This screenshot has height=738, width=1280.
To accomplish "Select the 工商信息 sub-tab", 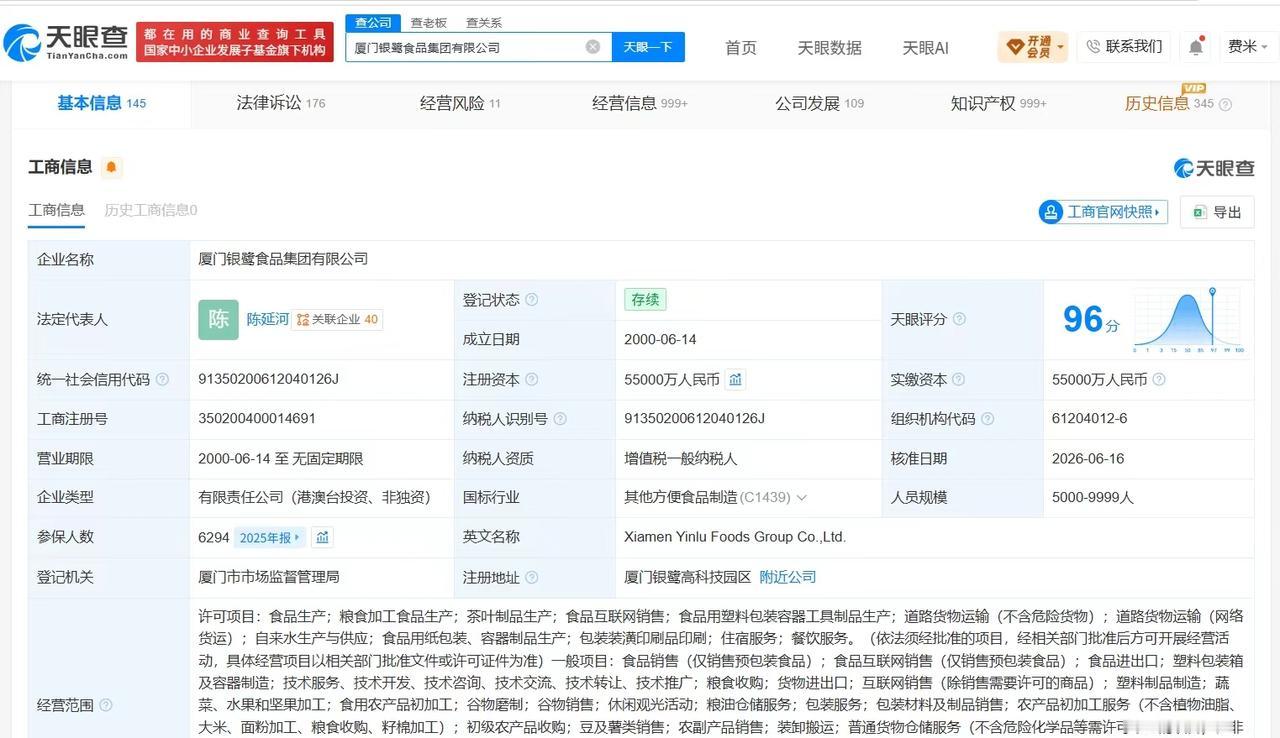I will pos(56,210).
